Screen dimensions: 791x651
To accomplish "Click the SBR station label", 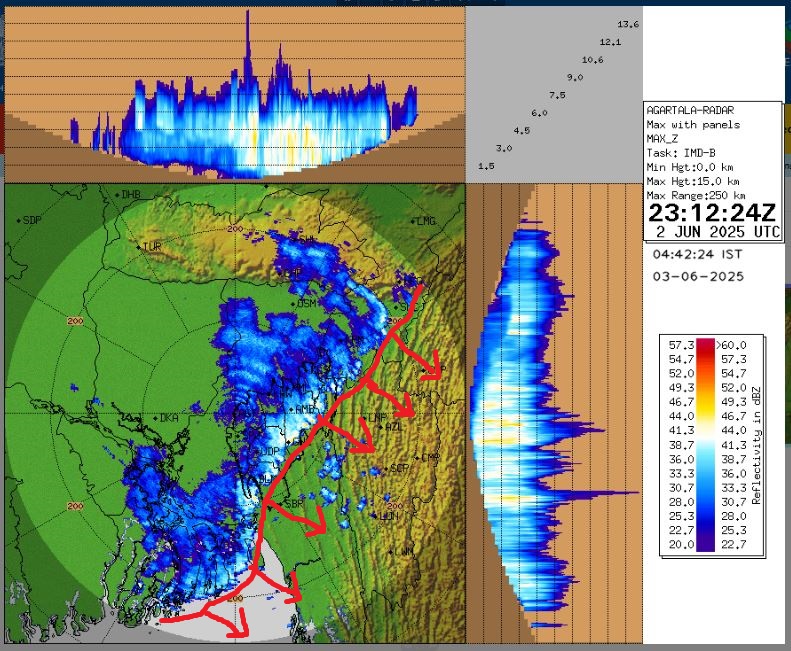I will pos(294,503).
